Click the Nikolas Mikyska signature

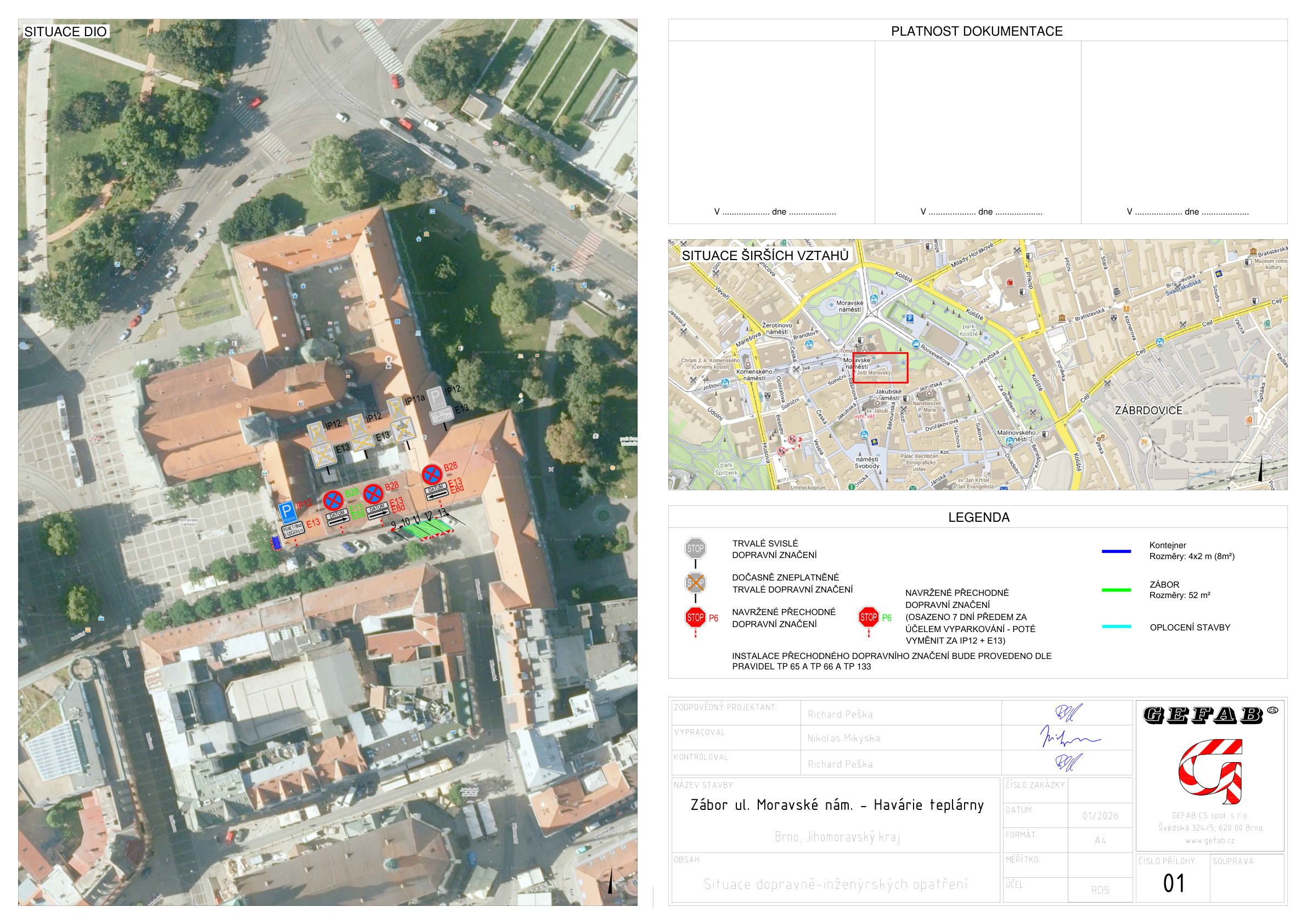1069,737
